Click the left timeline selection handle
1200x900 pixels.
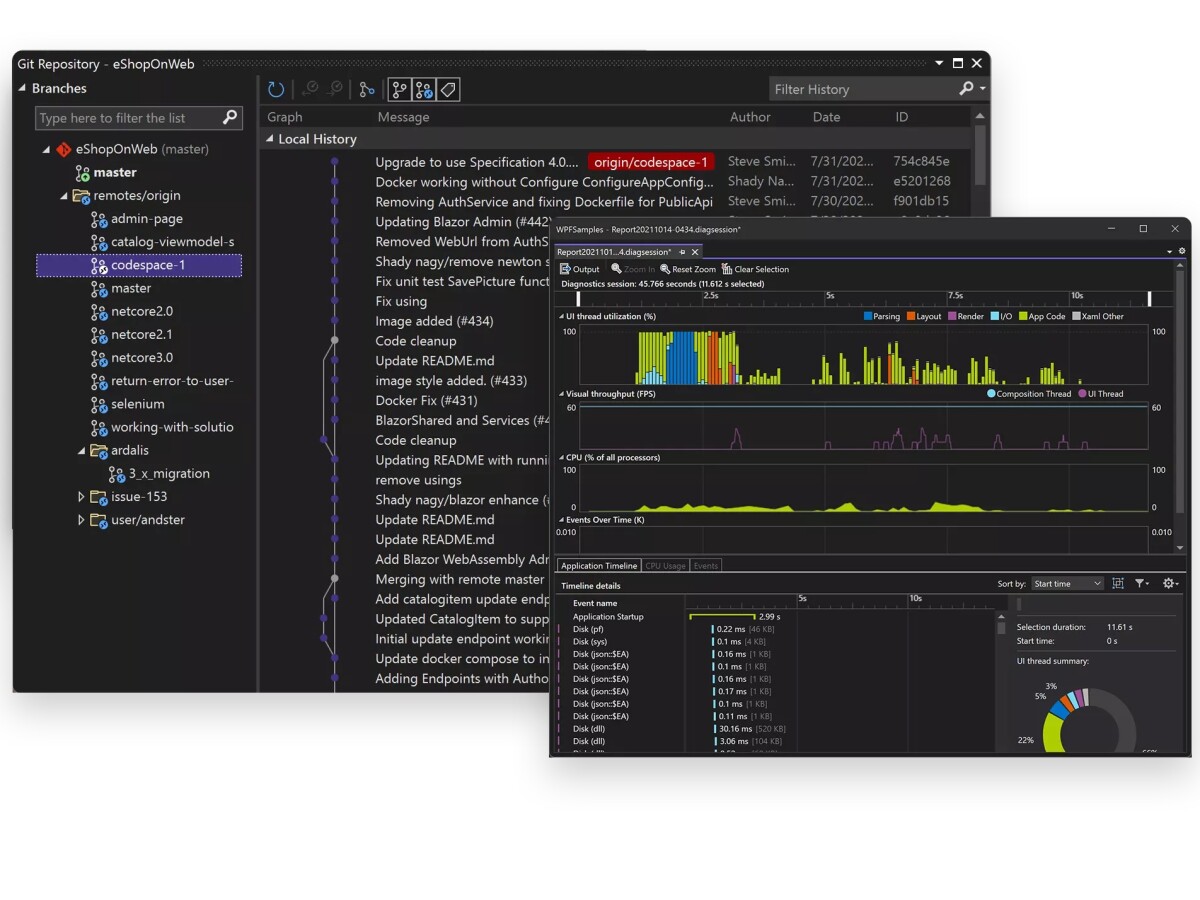click(x=578, y=298)
